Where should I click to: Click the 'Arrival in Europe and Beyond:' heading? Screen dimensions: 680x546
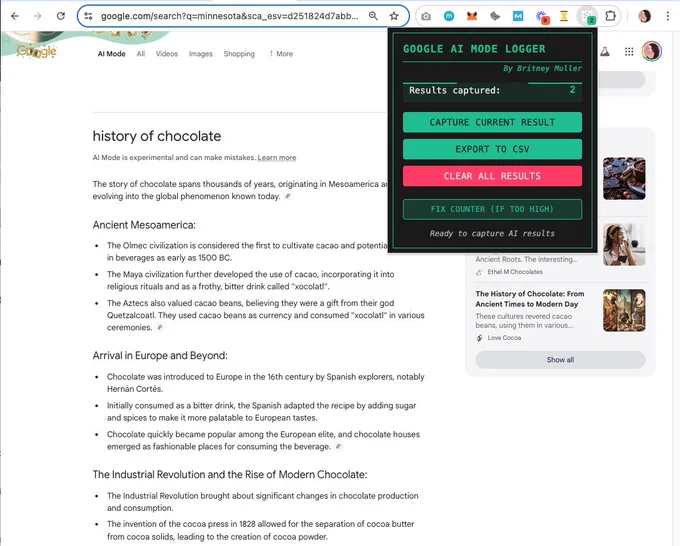click(160, 356)
